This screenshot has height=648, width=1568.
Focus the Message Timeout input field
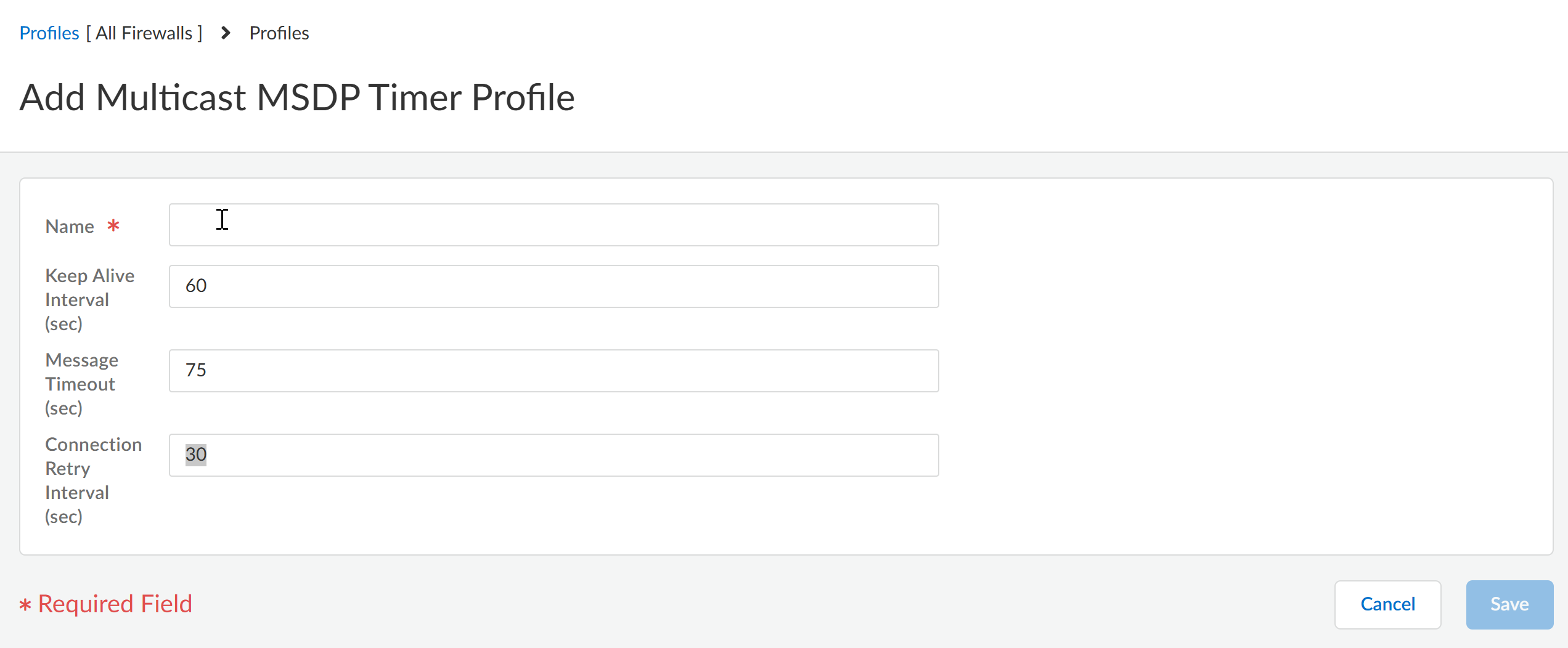tap(553, 371)
